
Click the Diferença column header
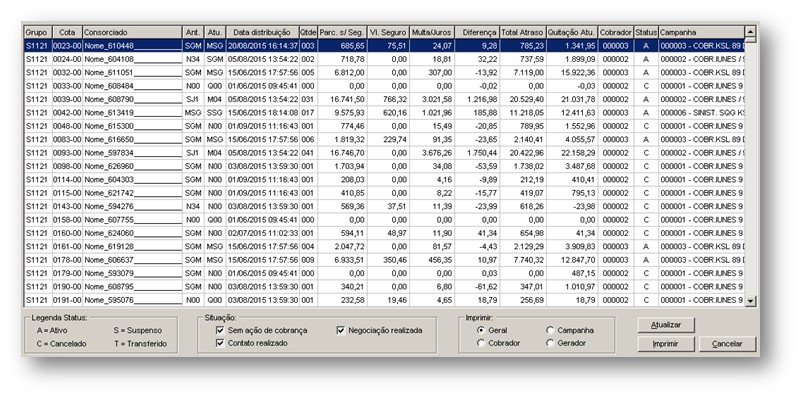tap(477, 32)
